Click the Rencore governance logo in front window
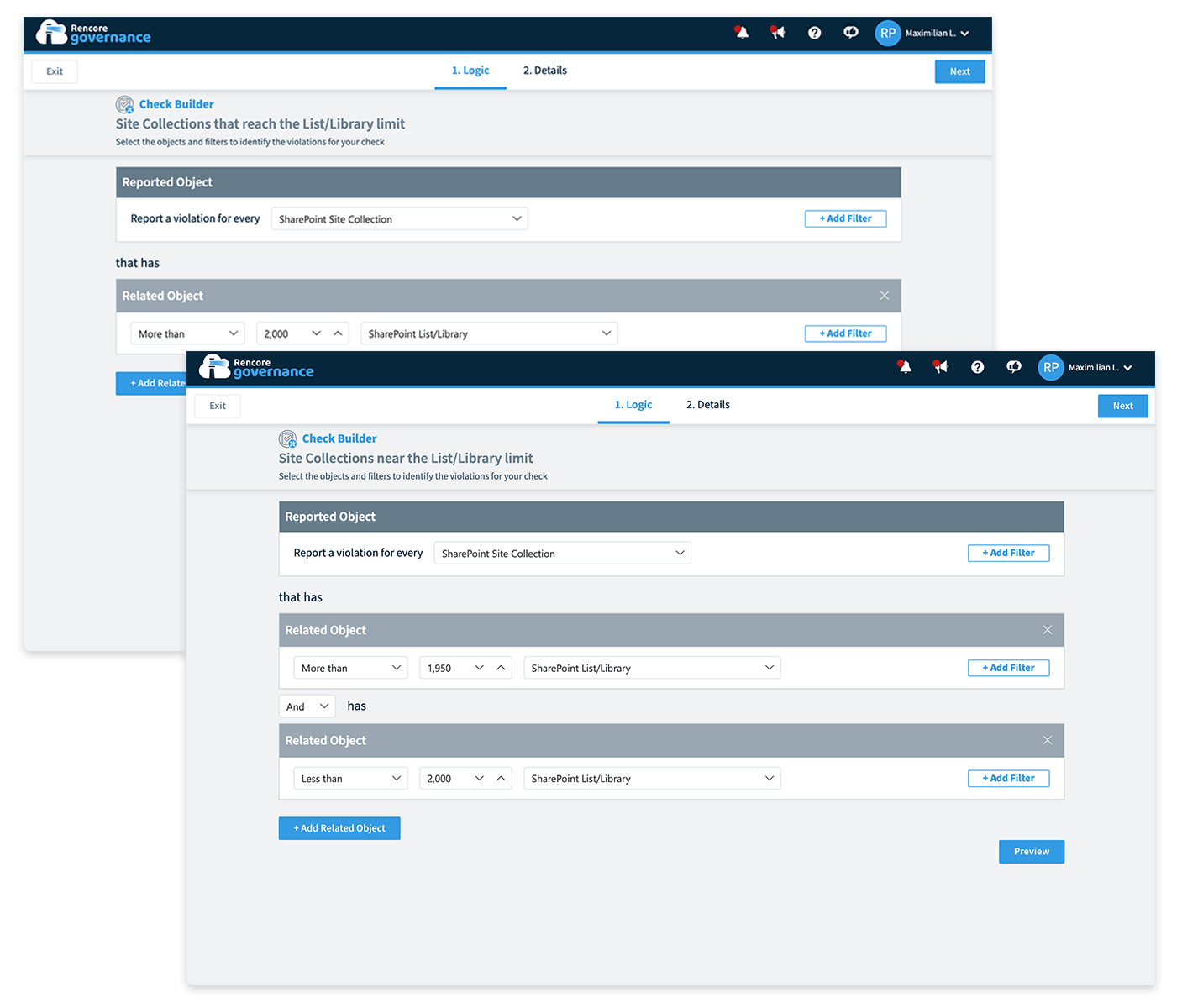Screen dimensions: 1182x1008 (x=256, y=367)
